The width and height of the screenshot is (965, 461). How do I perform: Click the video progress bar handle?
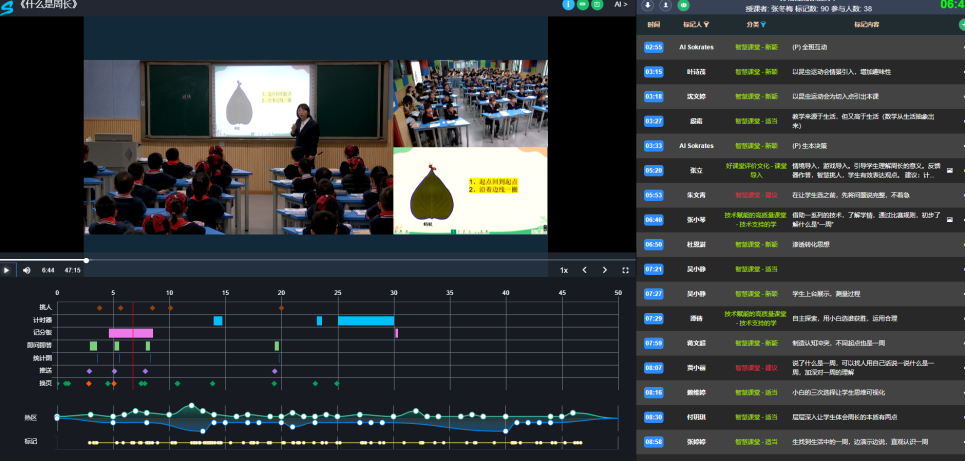pos(86,260)
